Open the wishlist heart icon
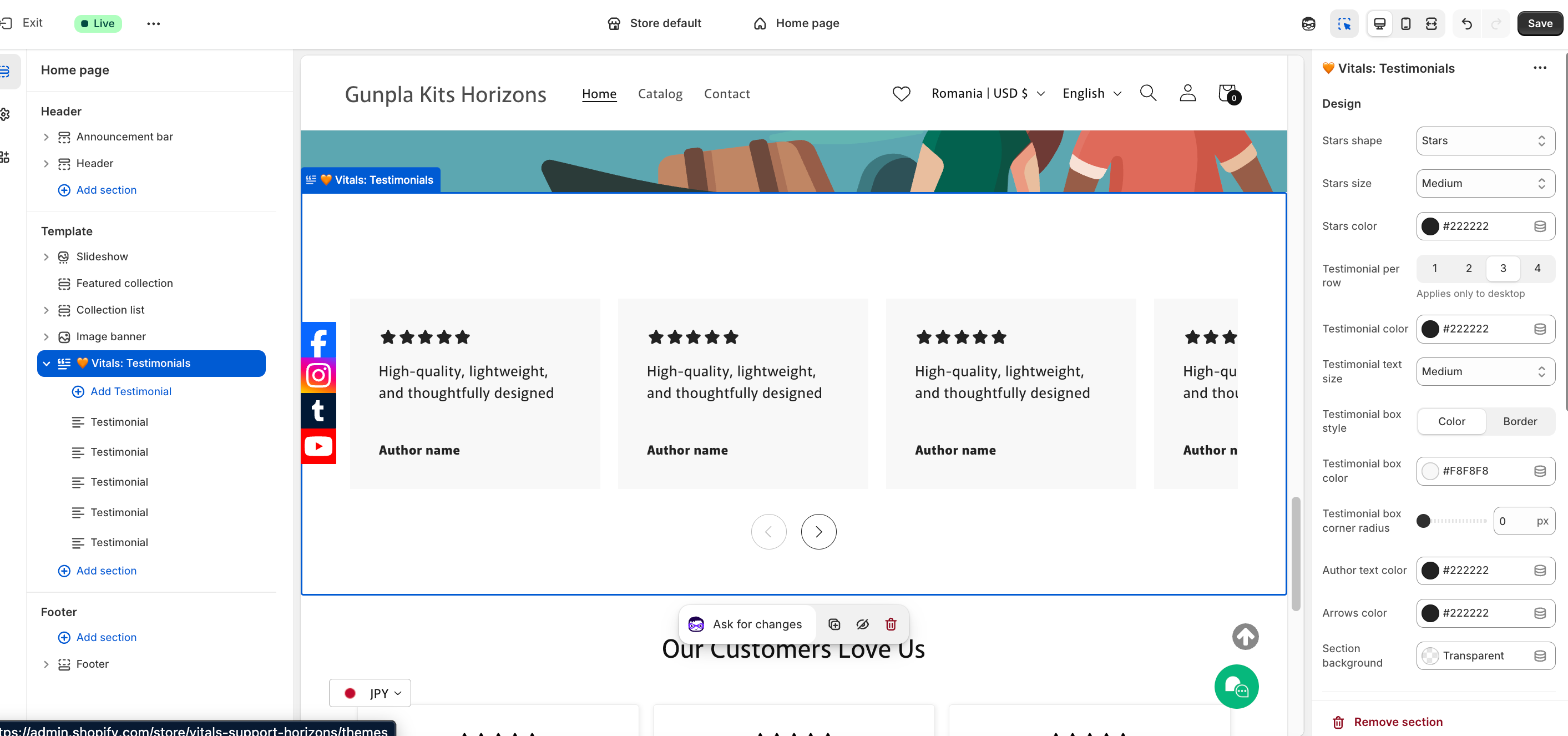The height and width of the screenshot is (736, 1568). tap(901, 93)
